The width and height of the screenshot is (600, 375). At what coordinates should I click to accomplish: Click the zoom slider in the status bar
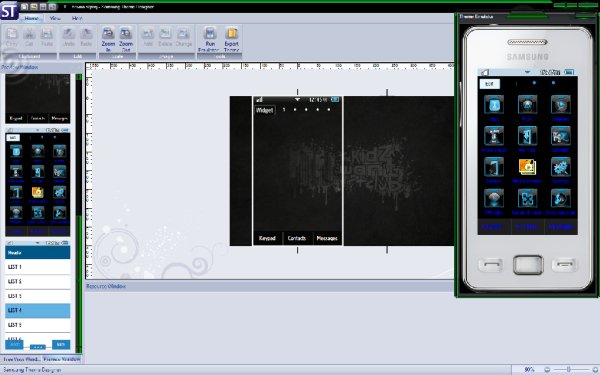click(x=569, y=369)
